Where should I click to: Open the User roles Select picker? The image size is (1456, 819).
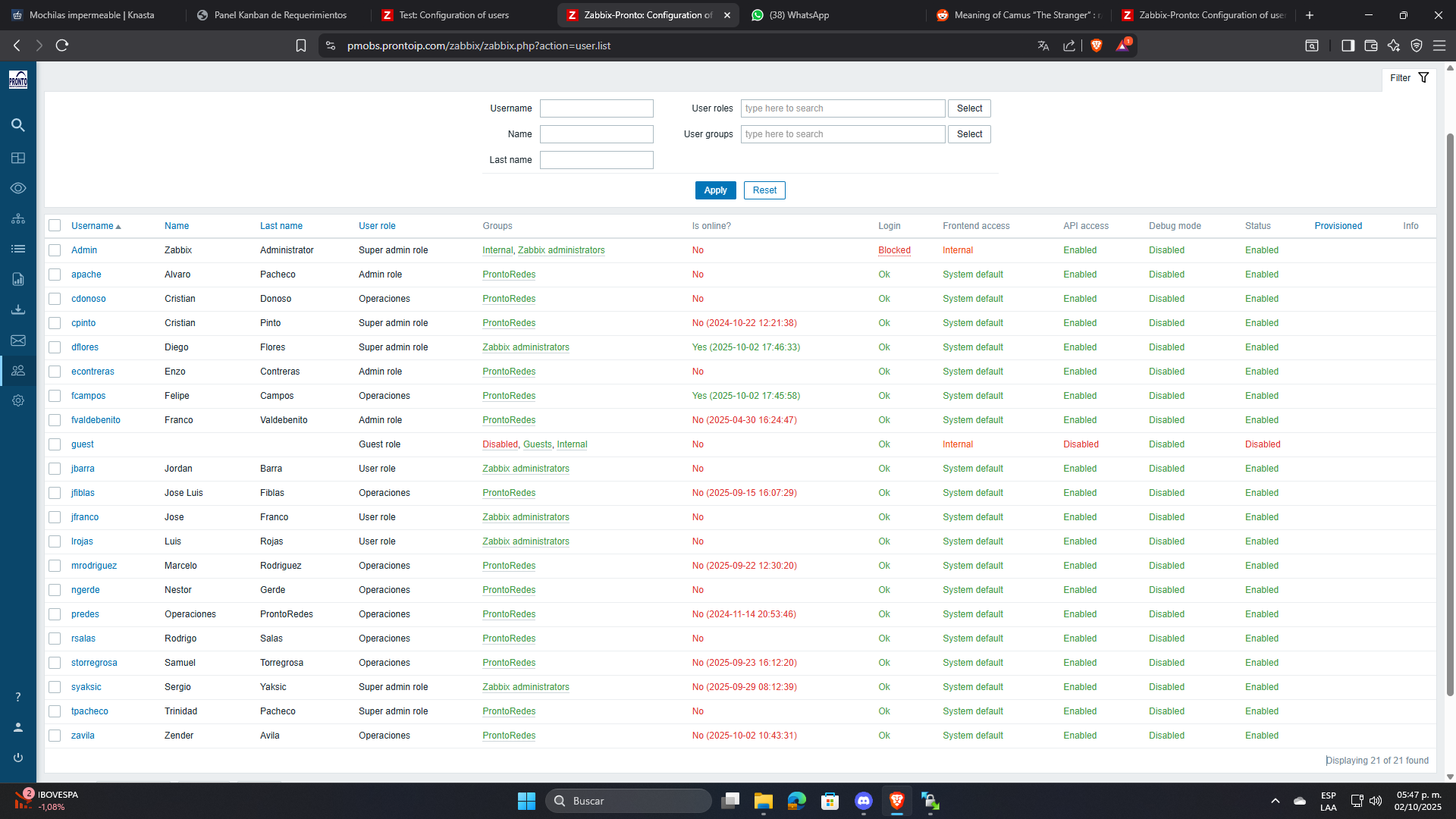pos(969,108)
